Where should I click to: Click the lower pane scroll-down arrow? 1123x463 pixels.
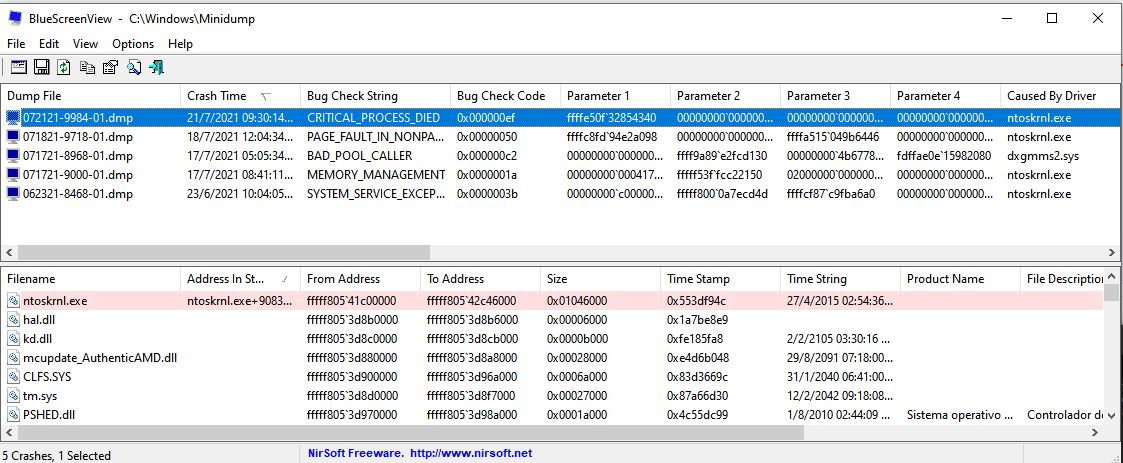click(1111, 414)
